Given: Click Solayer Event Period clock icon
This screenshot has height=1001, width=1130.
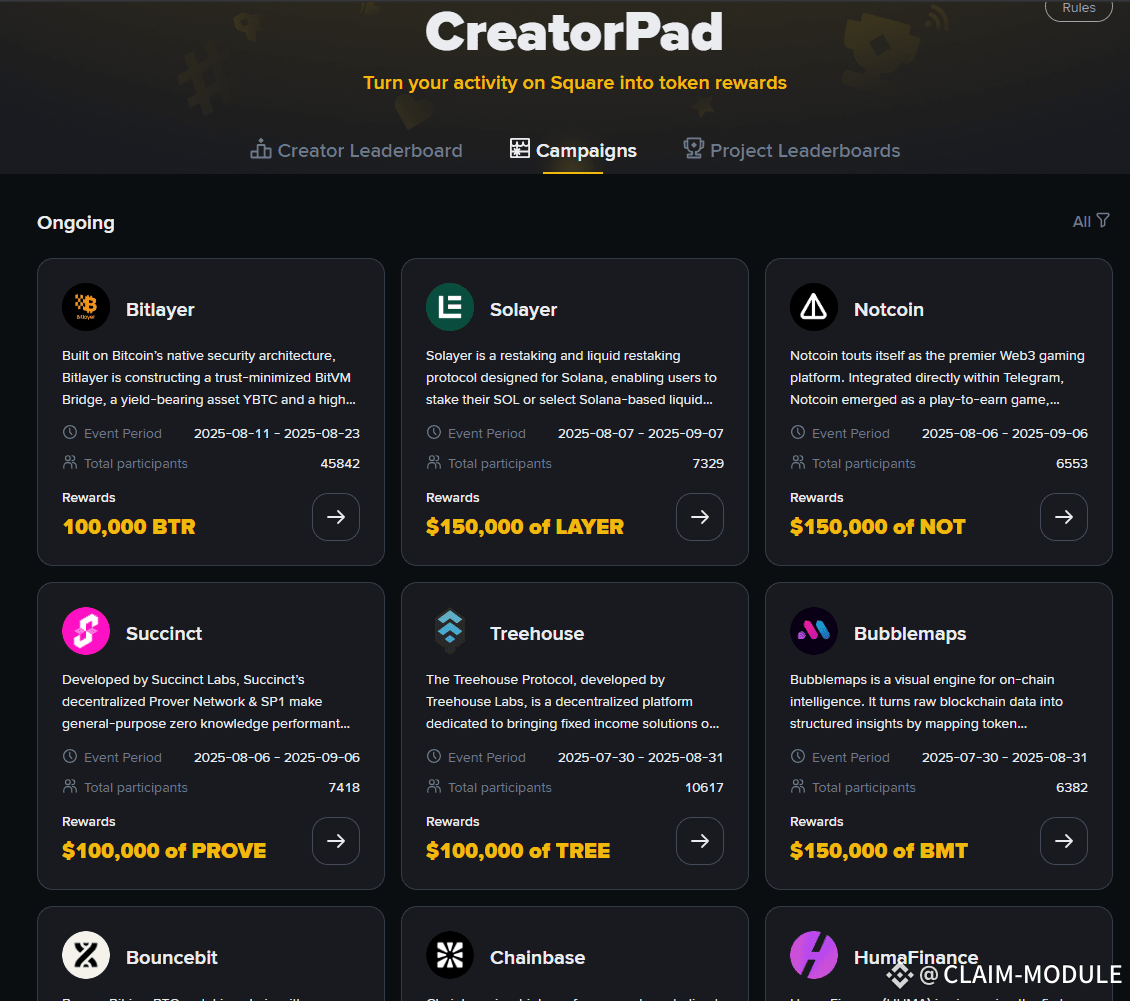Looking at the screenshot, I should [434, 432].
